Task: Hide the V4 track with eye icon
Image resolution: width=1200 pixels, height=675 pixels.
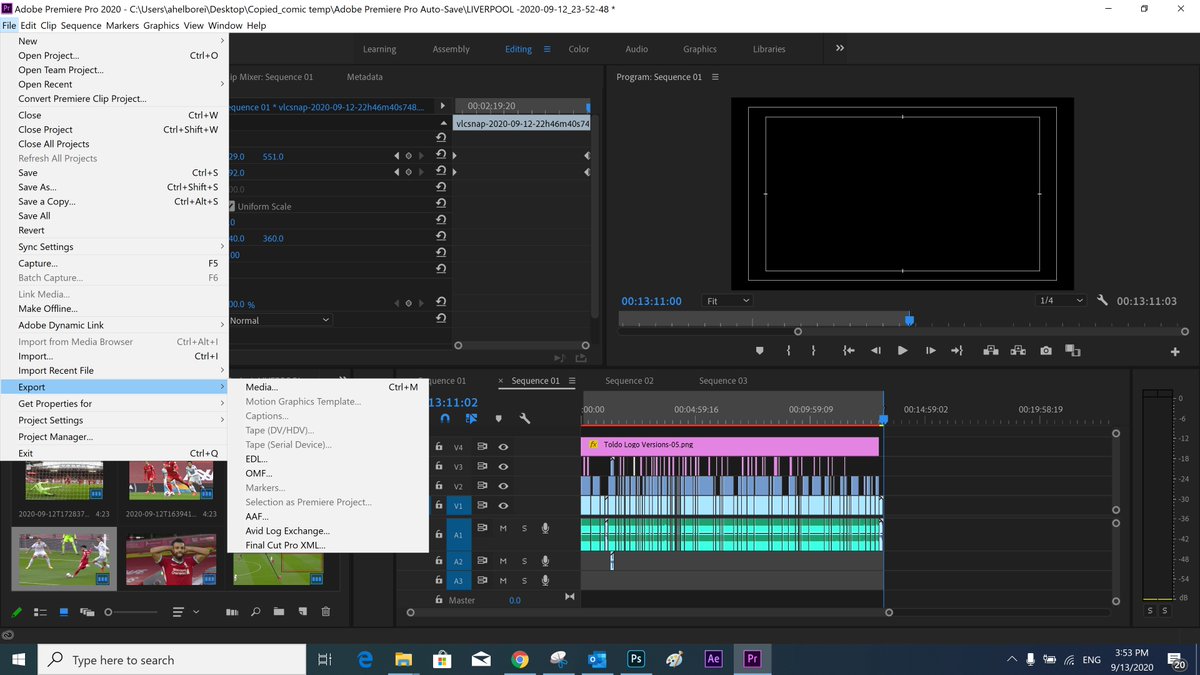Action: point(504,447)
